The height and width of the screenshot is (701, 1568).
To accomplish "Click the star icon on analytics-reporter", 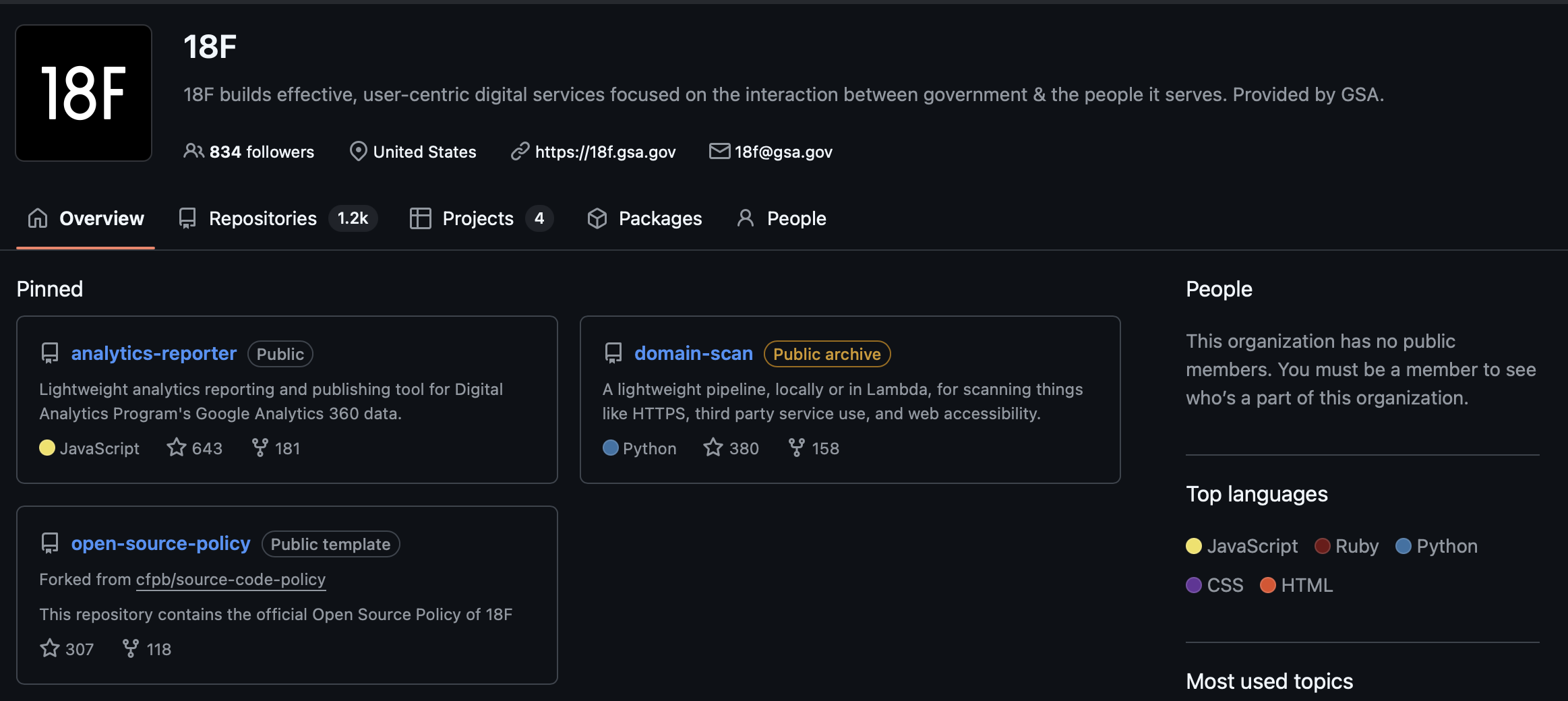I will 177,448.
